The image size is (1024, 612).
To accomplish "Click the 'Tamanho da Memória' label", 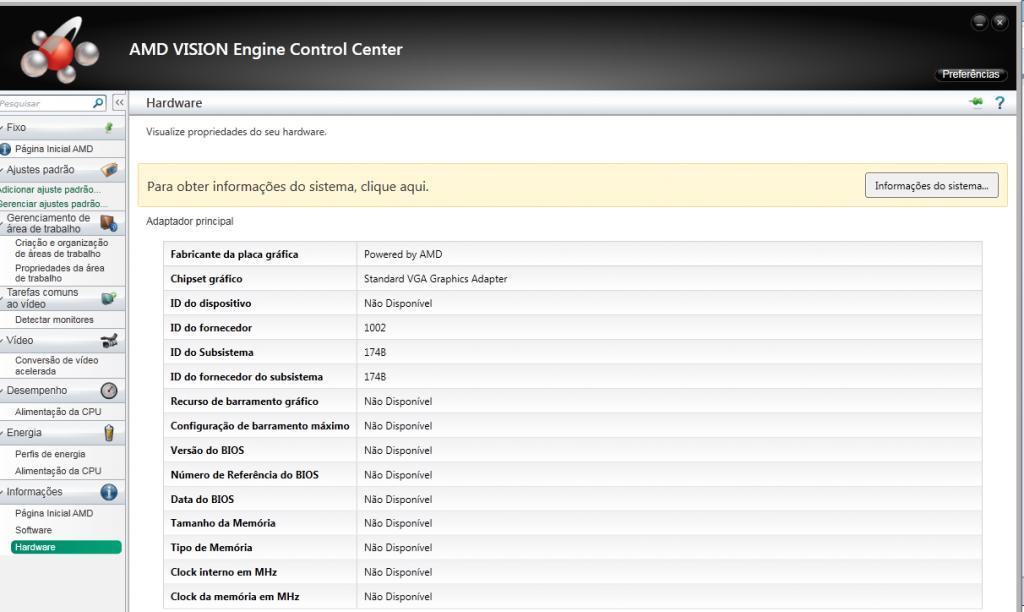I will (x=223, y=523).
